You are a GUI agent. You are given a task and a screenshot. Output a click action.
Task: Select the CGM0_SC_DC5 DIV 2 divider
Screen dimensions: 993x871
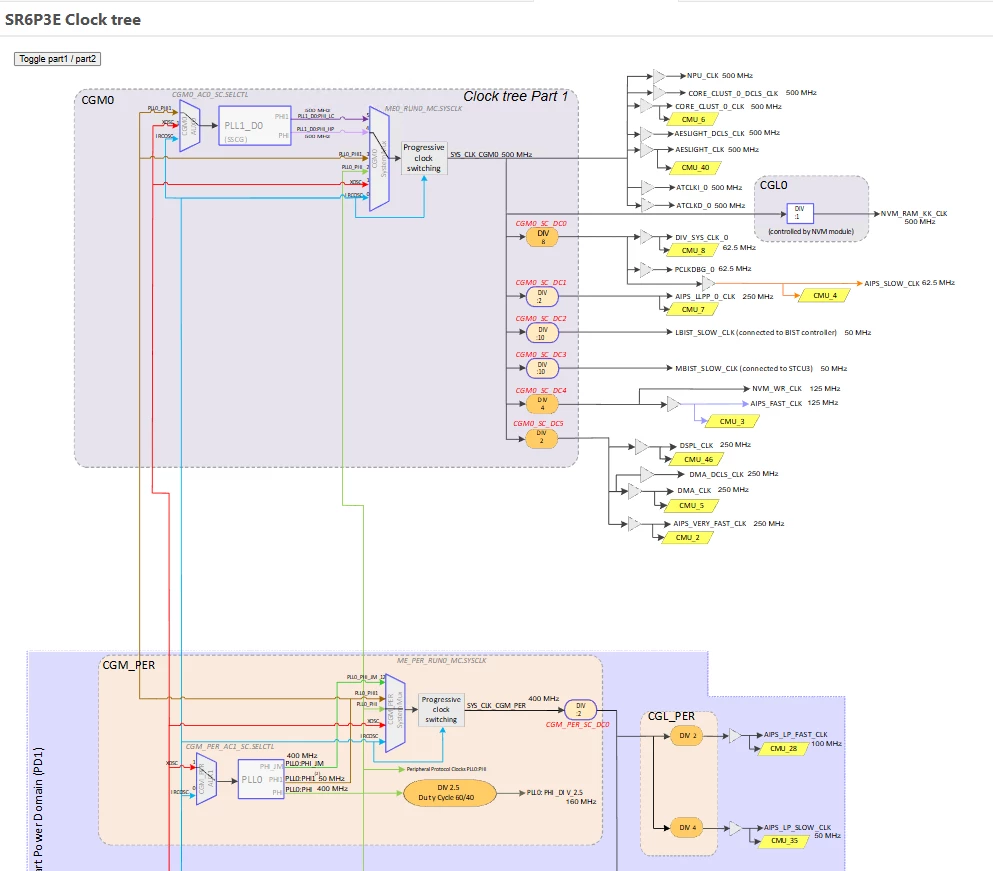pyautogui.click(x=542, y=438)
